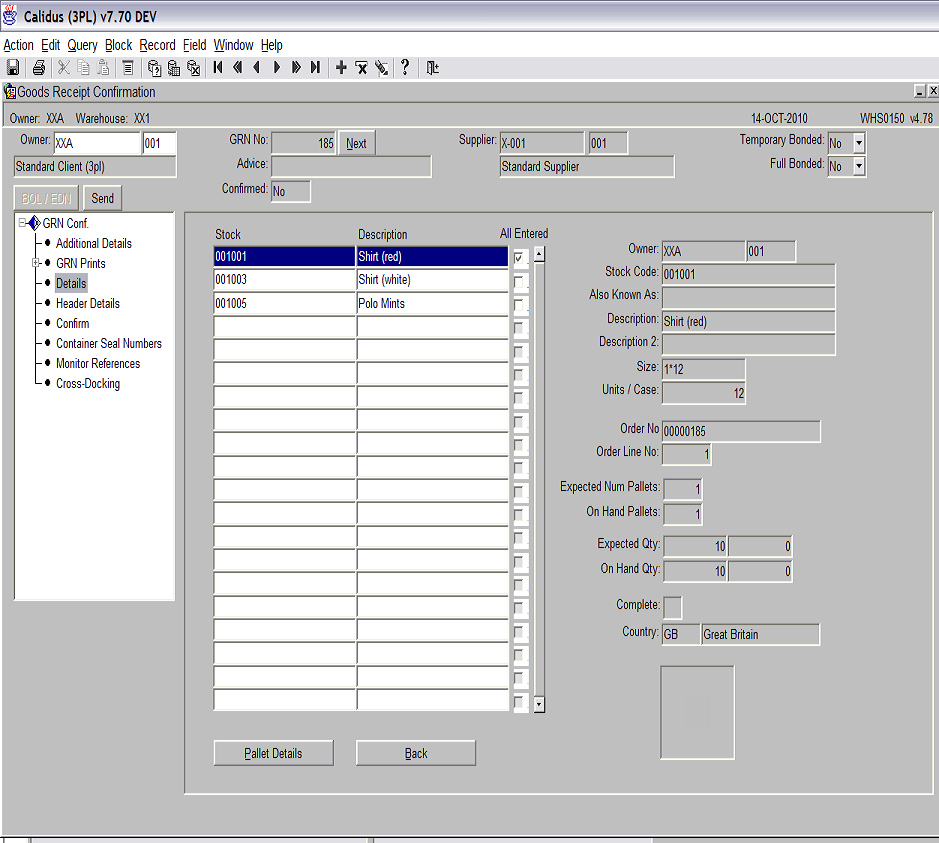Expand the GRN Prints tree node
The image size is (939, 843).
pos(35,263)
